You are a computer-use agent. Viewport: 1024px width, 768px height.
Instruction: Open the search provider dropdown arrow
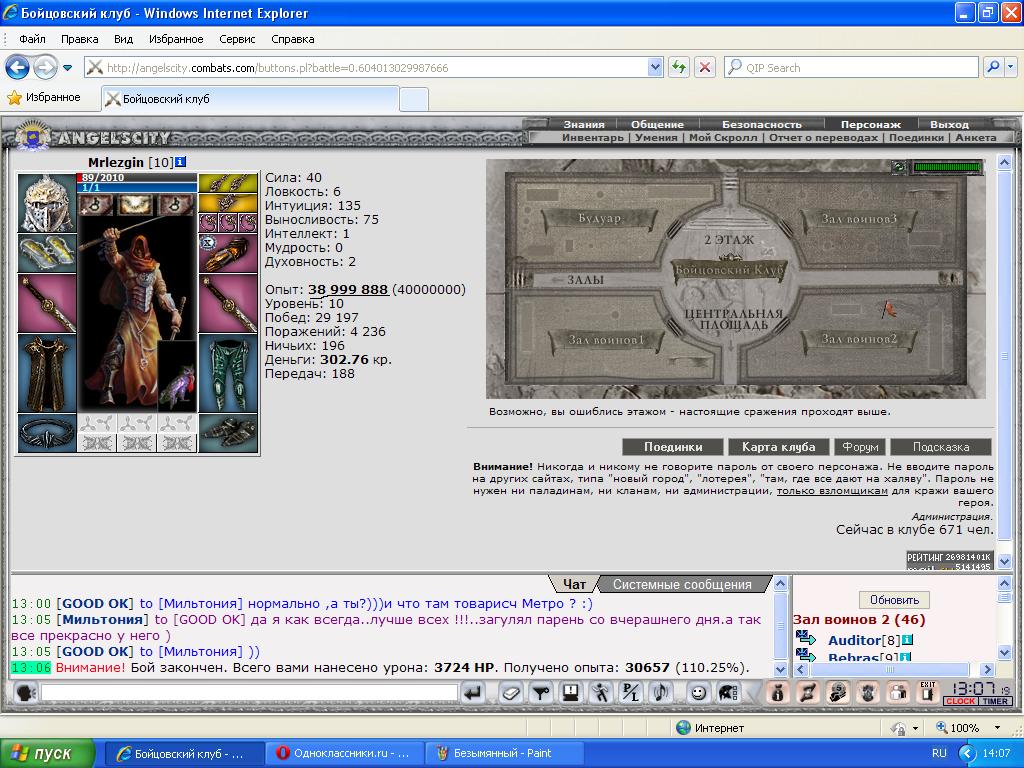pos(1011,67)
